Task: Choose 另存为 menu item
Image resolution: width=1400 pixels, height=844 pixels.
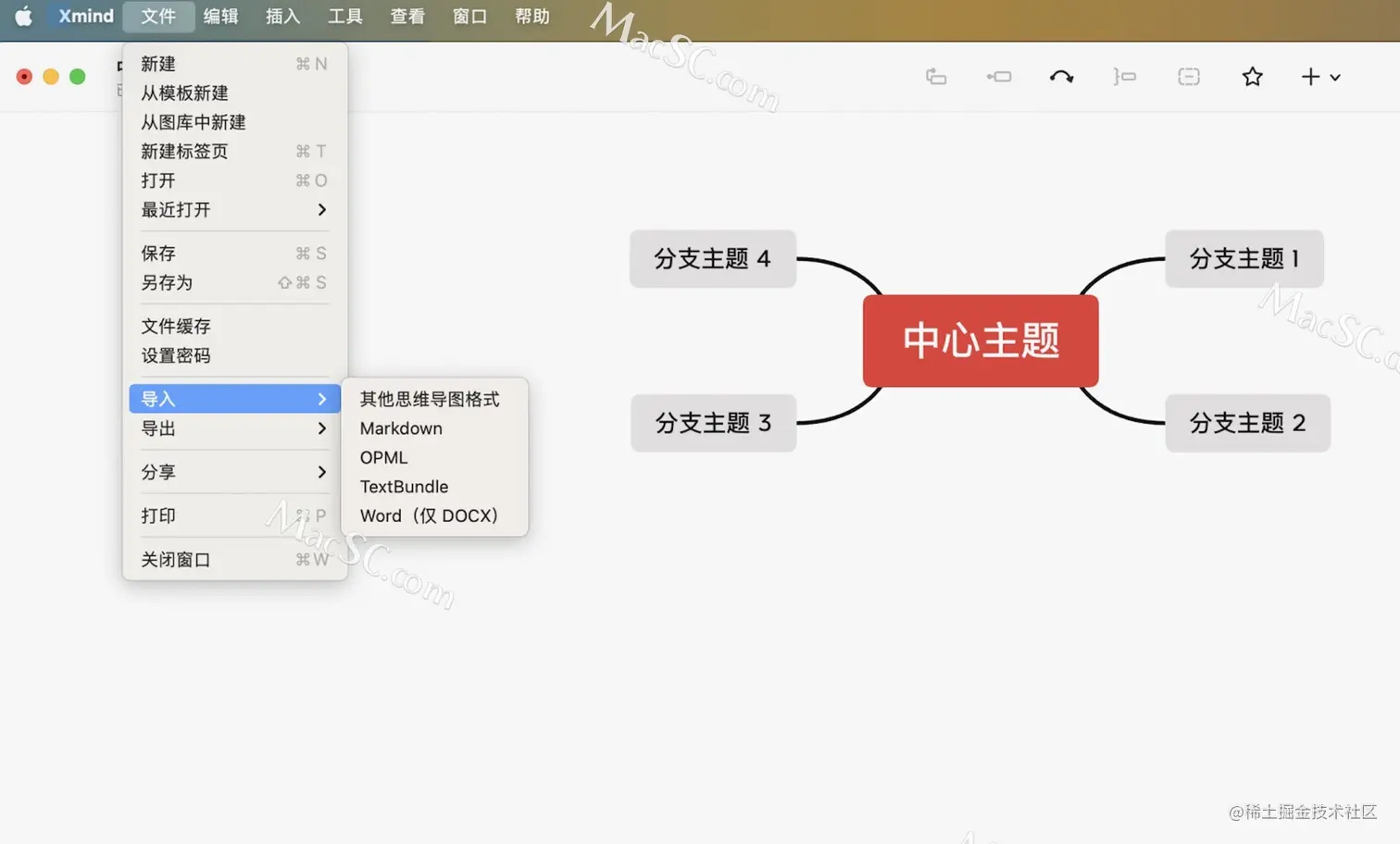Action: click(x=234, y=282)
